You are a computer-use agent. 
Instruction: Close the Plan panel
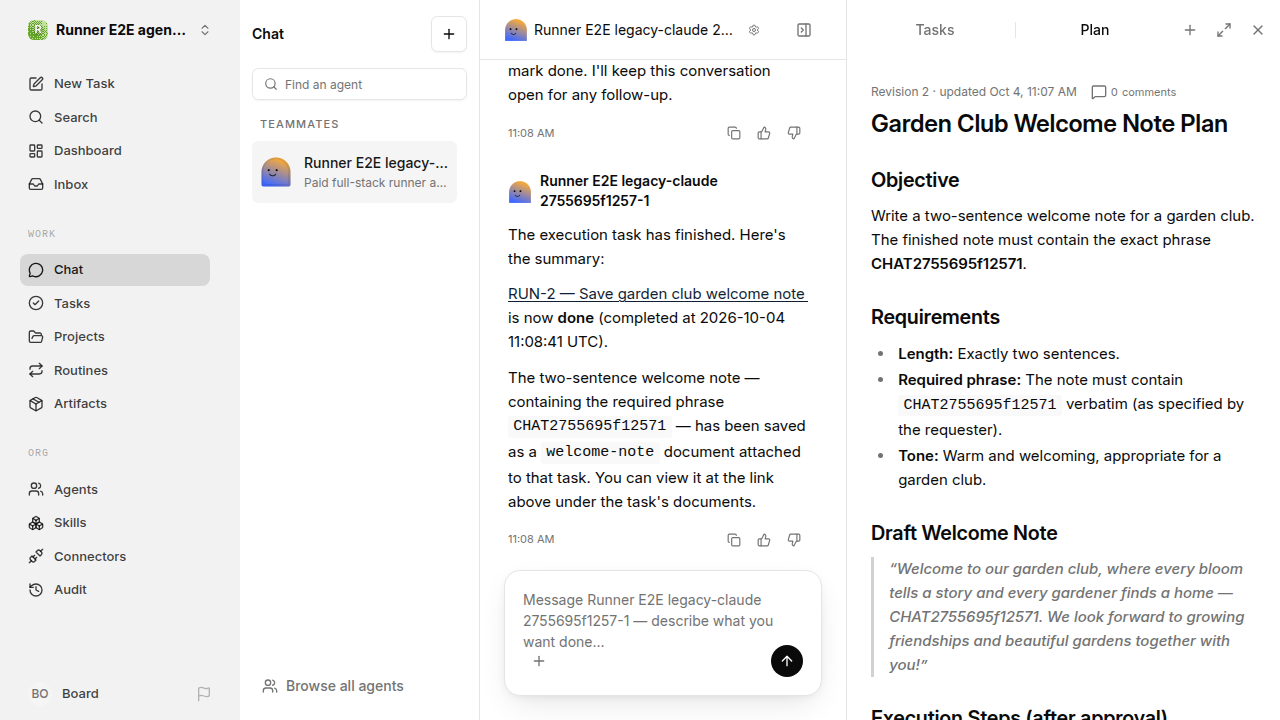(x=1258, y=30)
